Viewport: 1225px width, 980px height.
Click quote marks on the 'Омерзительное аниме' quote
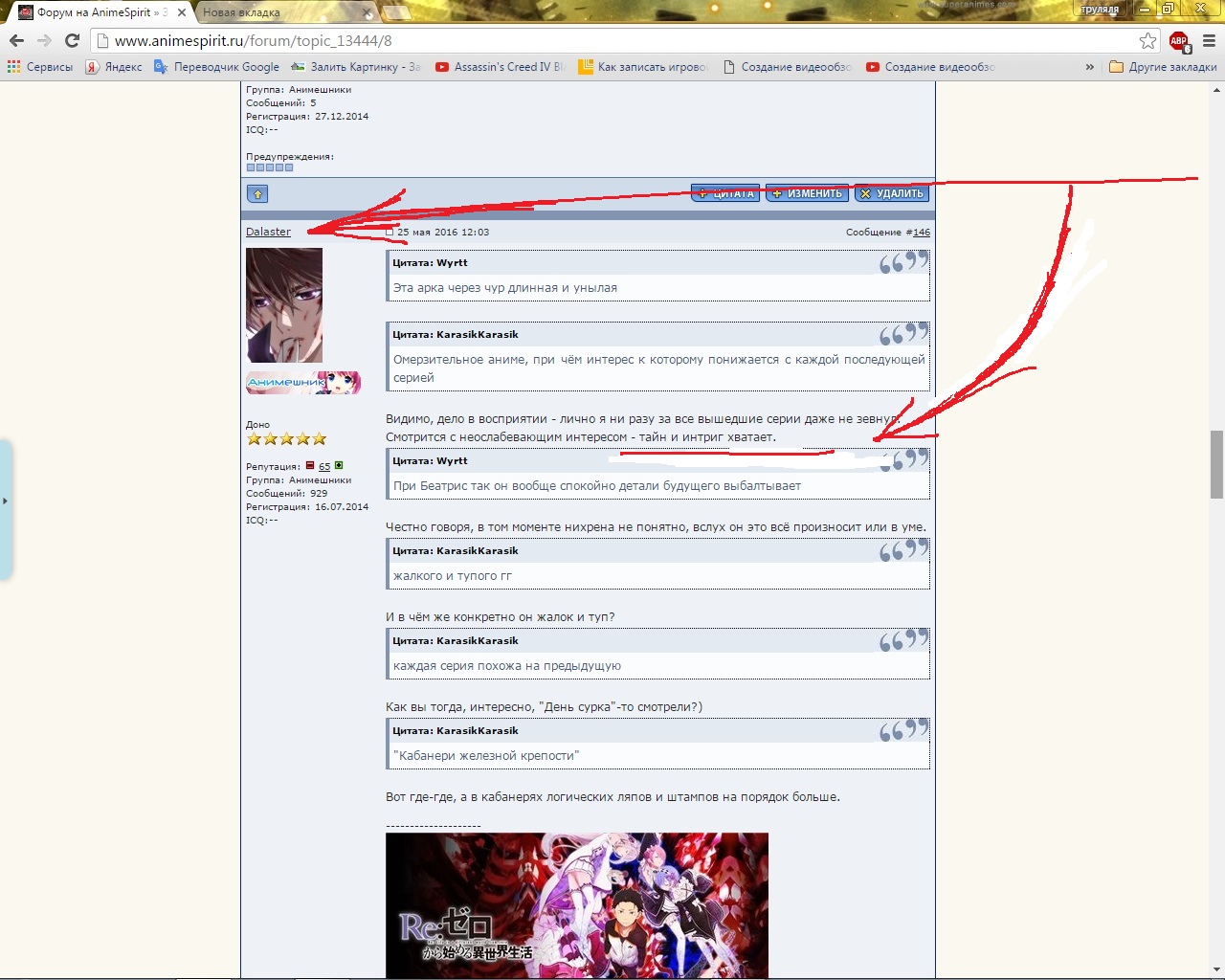click(x=903, y=334)
